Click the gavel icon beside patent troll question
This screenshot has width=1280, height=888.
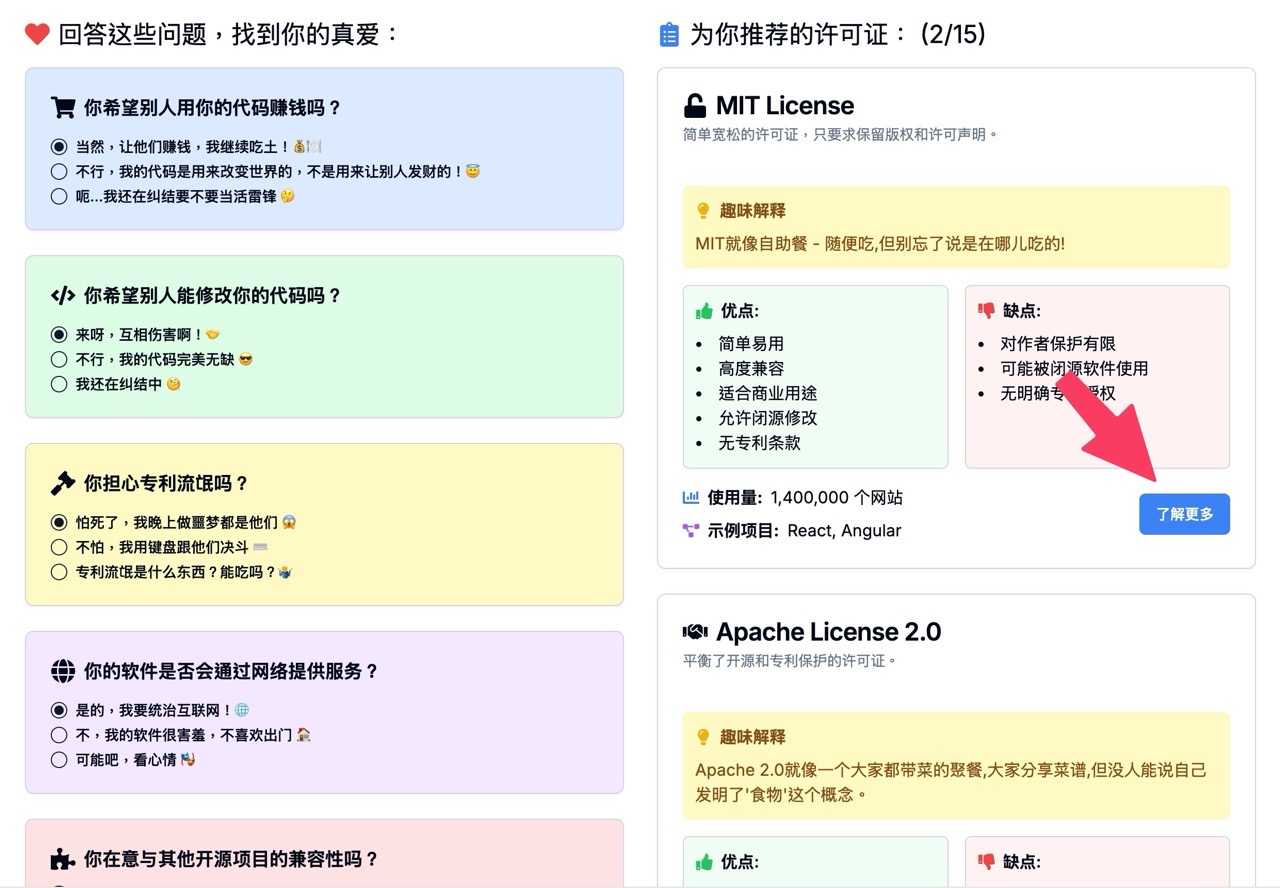[x=63, y=484]
